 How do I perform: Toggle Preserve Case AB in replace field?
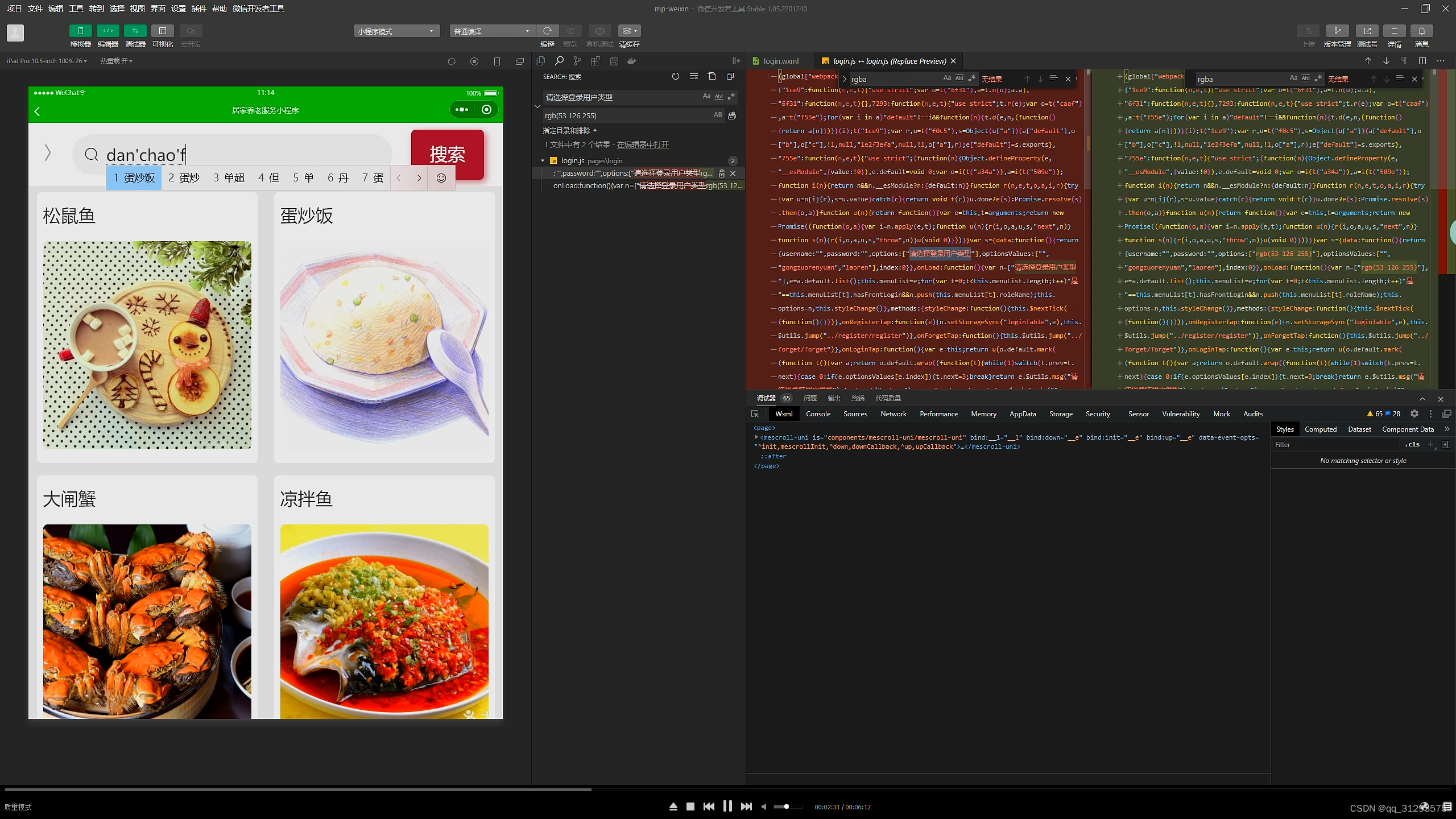click(718, 115)
